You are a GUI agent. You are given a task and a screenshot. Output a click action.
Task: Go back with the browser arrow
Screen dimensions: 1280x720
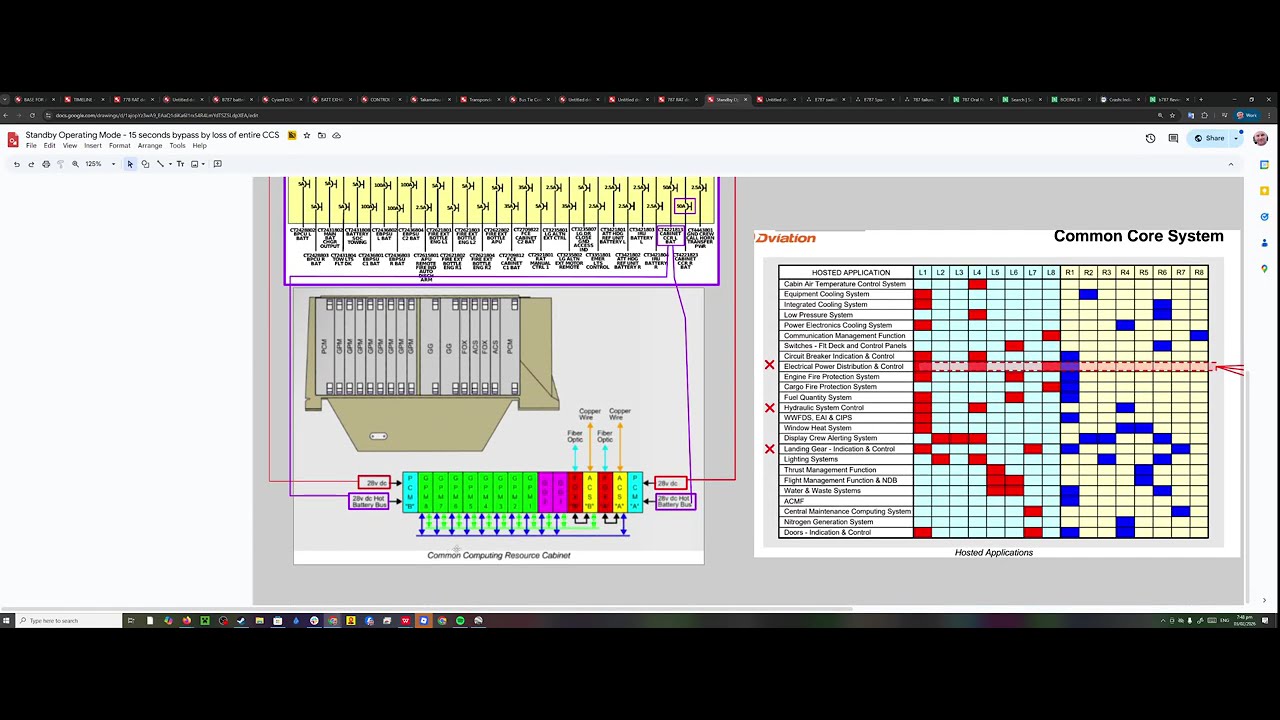[x=7, y=115]
